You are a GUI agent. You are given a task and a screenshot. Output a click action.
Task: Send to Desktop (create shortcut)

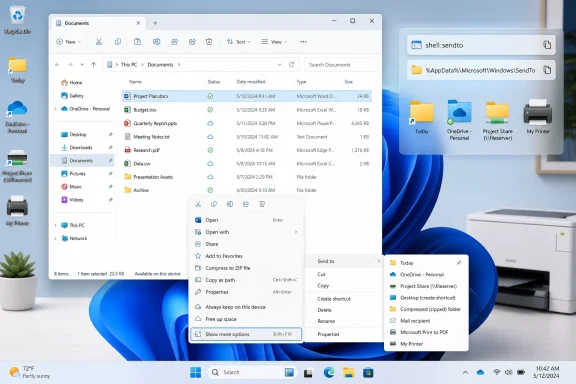[426, 298]
